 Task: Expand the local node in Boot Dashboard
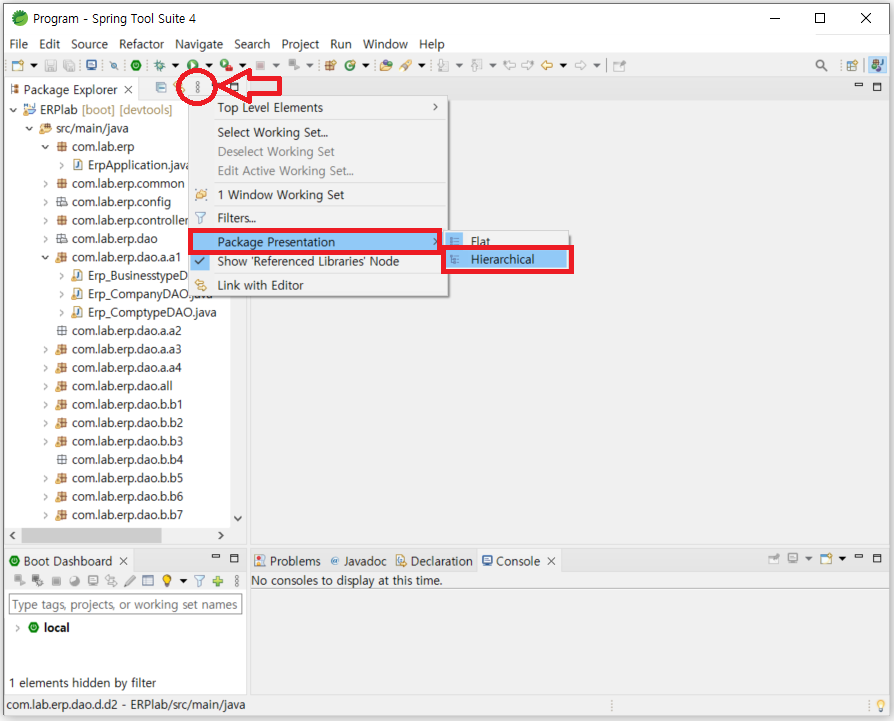coord(18,628)
